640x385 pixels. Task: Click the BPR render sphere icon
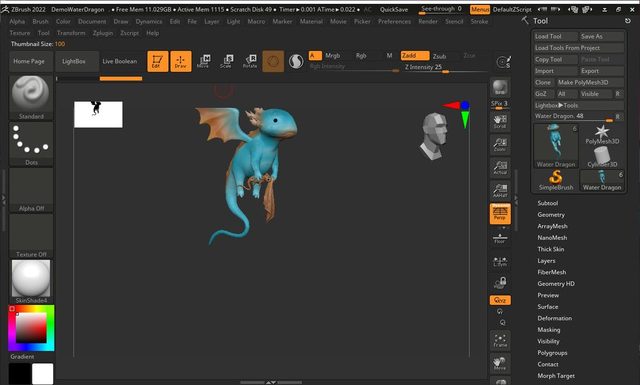(500, 88)
